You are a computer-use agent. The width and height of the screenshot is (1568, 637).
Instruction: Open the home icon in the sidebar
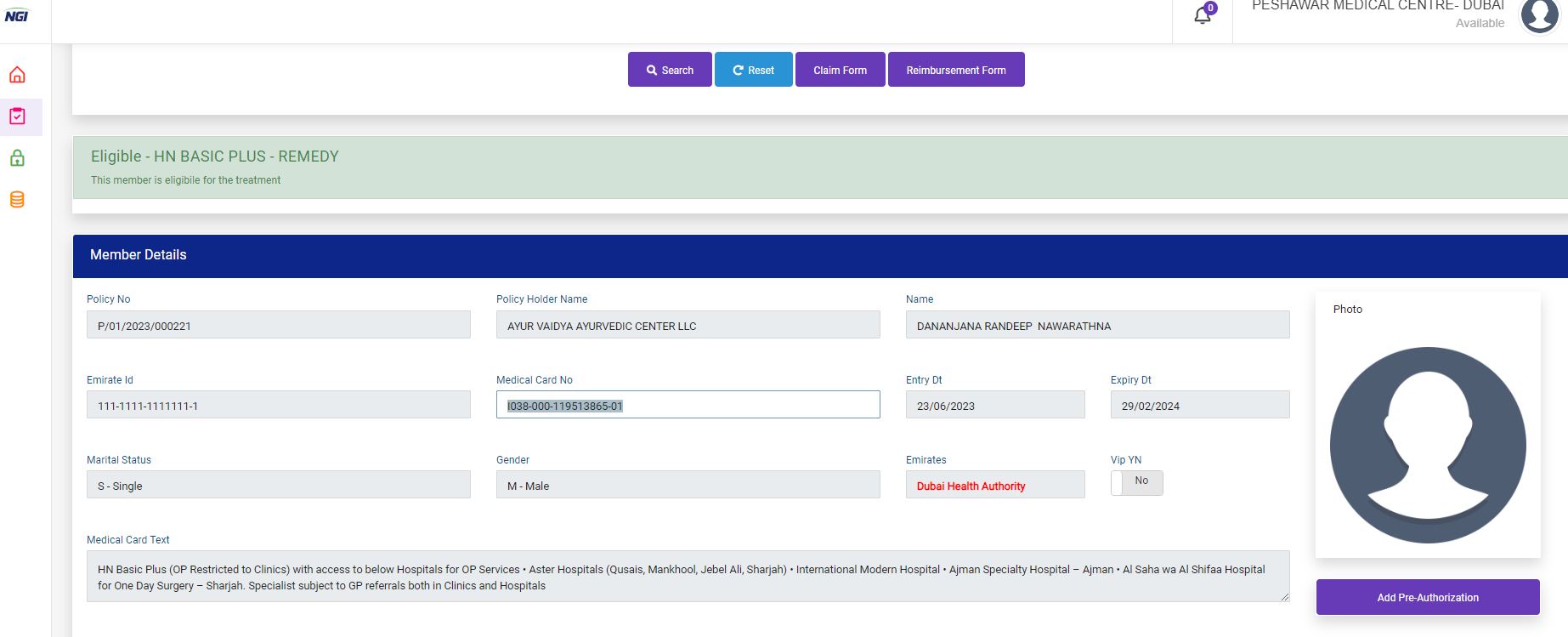click(x=17, y=75)
